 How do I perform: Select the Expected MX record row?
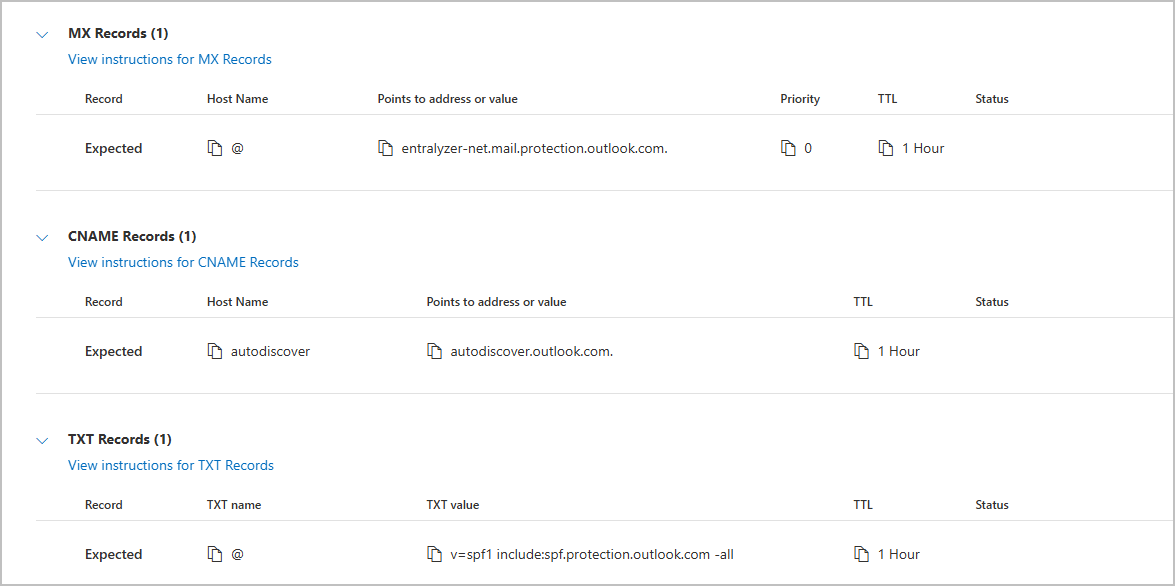[x=113, y=147]
